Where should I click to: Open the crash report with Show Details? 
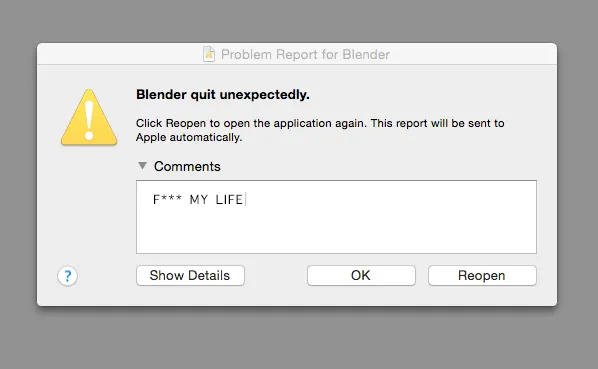[190, 276]
